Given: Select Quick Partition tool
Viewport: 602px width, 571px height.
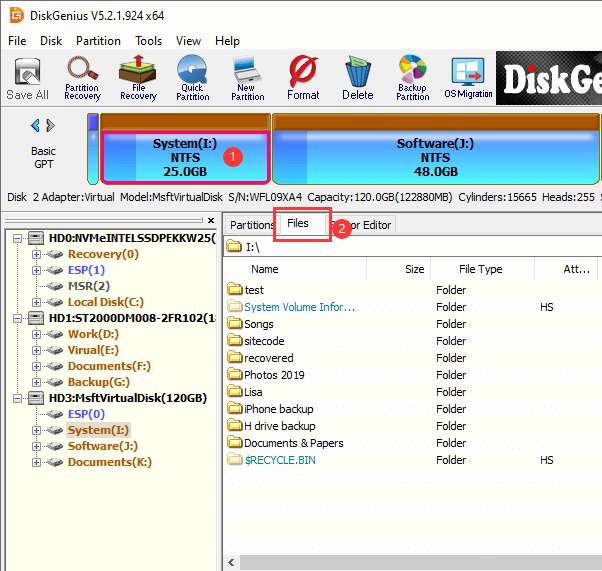Looking at the screenshot, I should (x=193, y=78).
